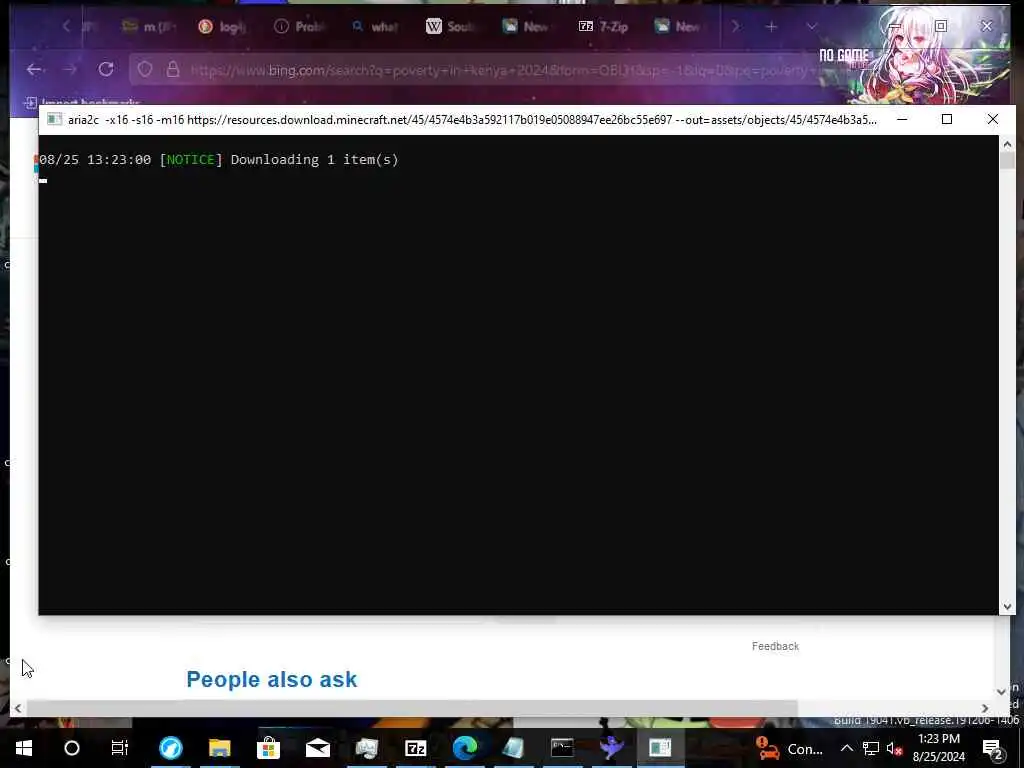
Task: Switch to the 'what' search browser tab
Action: pos(375,26)
